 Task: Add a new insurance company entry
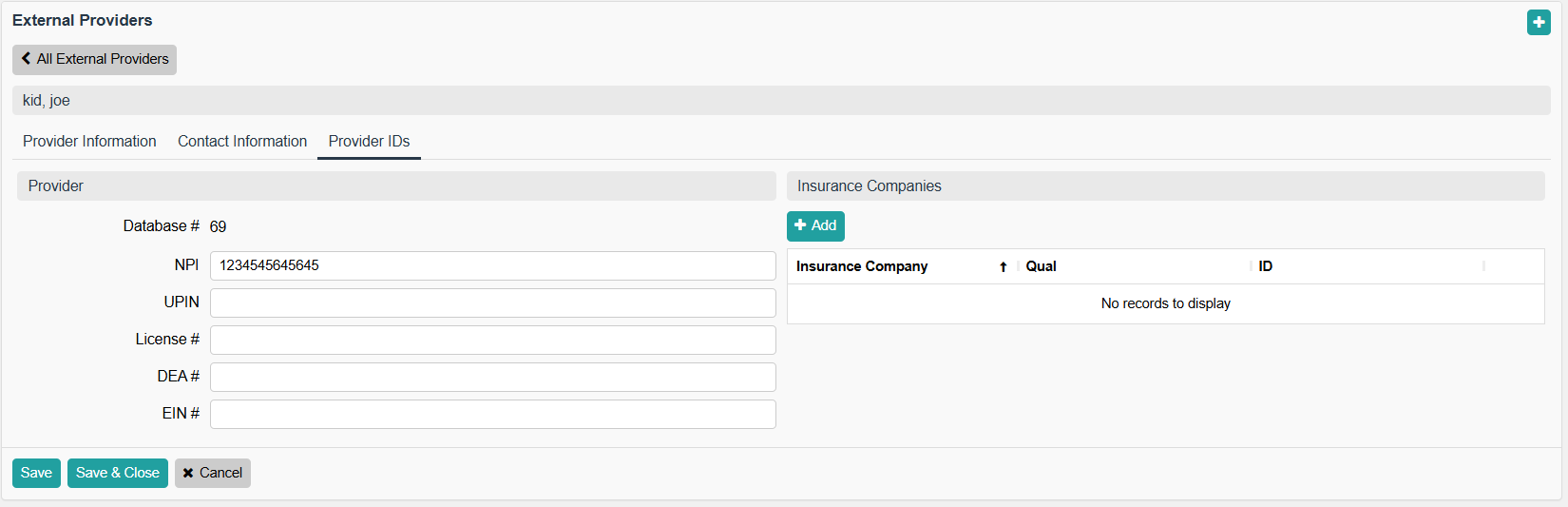point(815,225)
